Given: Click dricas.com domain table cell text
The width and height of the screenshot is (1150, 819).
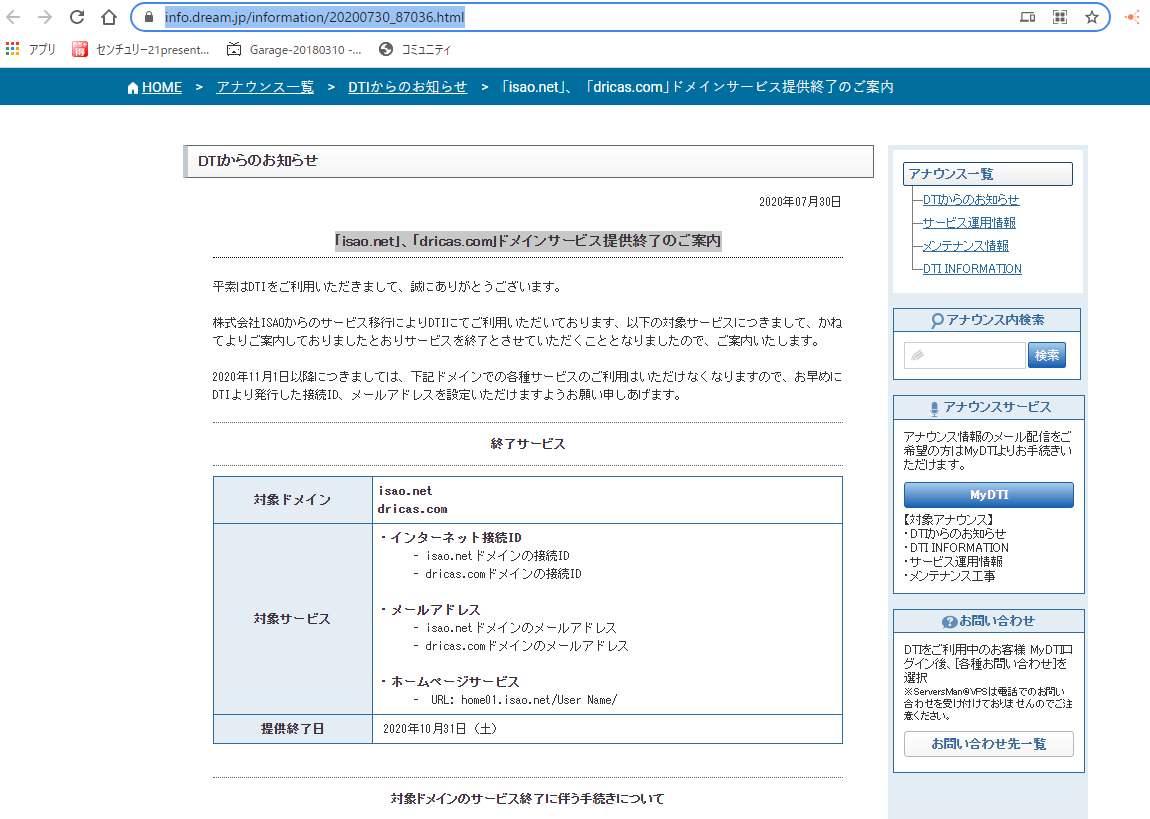Looking at the screenshot, I should (x=412, y=509).
